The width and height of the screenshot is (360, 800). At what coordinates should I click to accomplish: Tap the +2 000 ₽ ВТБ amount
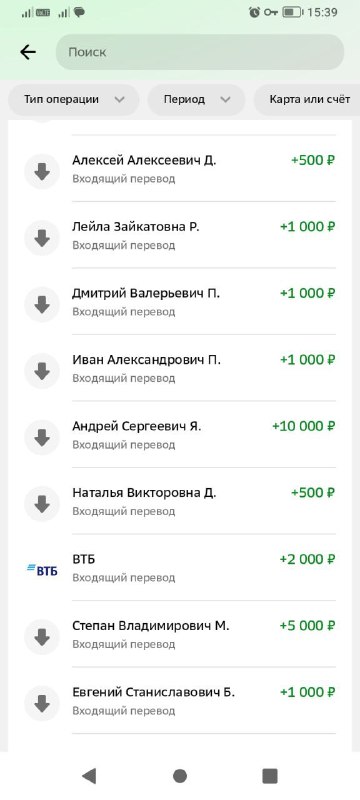tap(307, 559)
